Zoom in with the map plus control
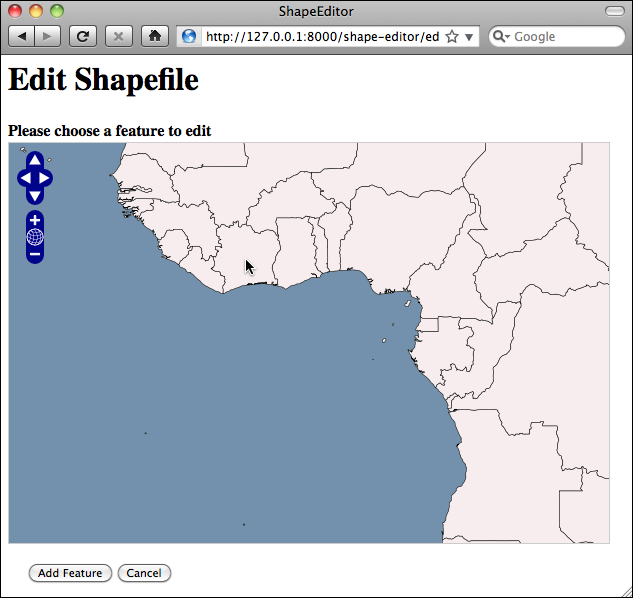Screen dimensions: 633x598 click(x=35, y=220)
